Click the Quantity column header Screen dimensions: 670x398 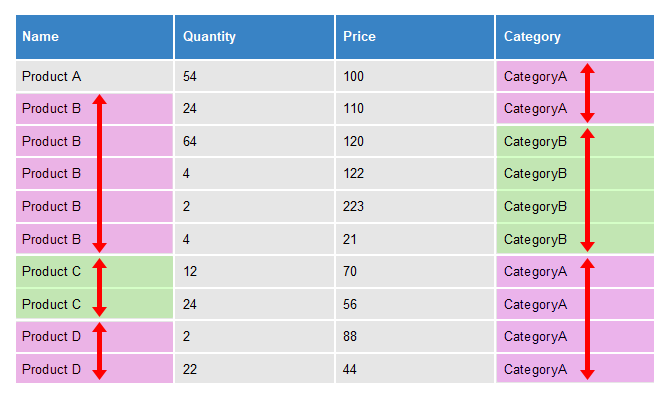[254, 37]
